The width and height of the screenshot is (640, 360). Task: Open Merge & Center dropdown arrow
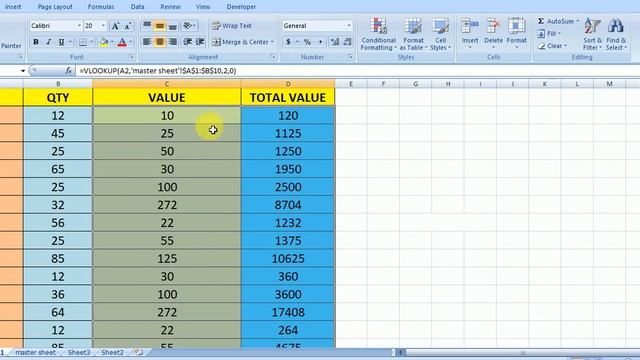pyautogui.click(x=272, y=42)
